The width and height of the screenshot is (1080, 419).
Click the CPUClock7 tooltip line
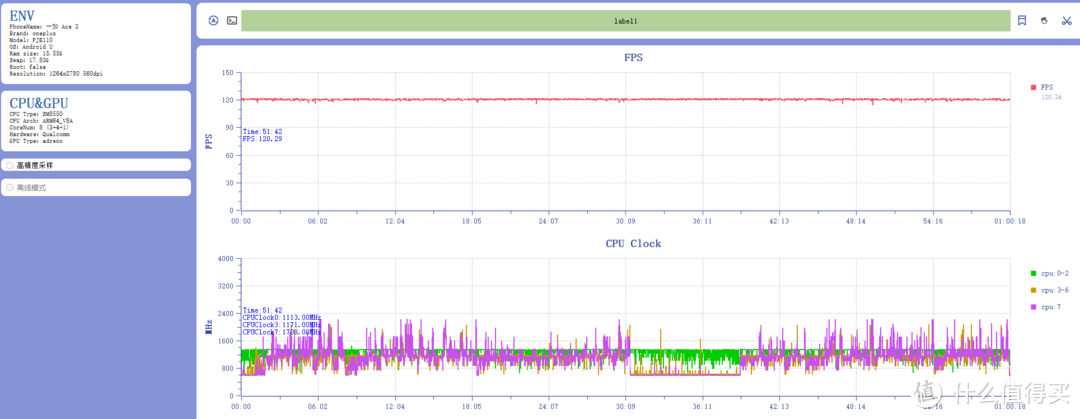point(282,332)
